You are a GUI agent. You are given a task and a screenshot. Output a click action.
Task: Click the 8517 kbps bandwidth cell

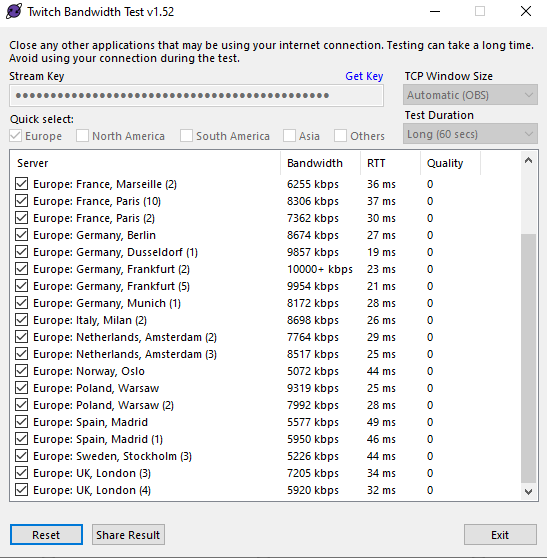point(313,354)
